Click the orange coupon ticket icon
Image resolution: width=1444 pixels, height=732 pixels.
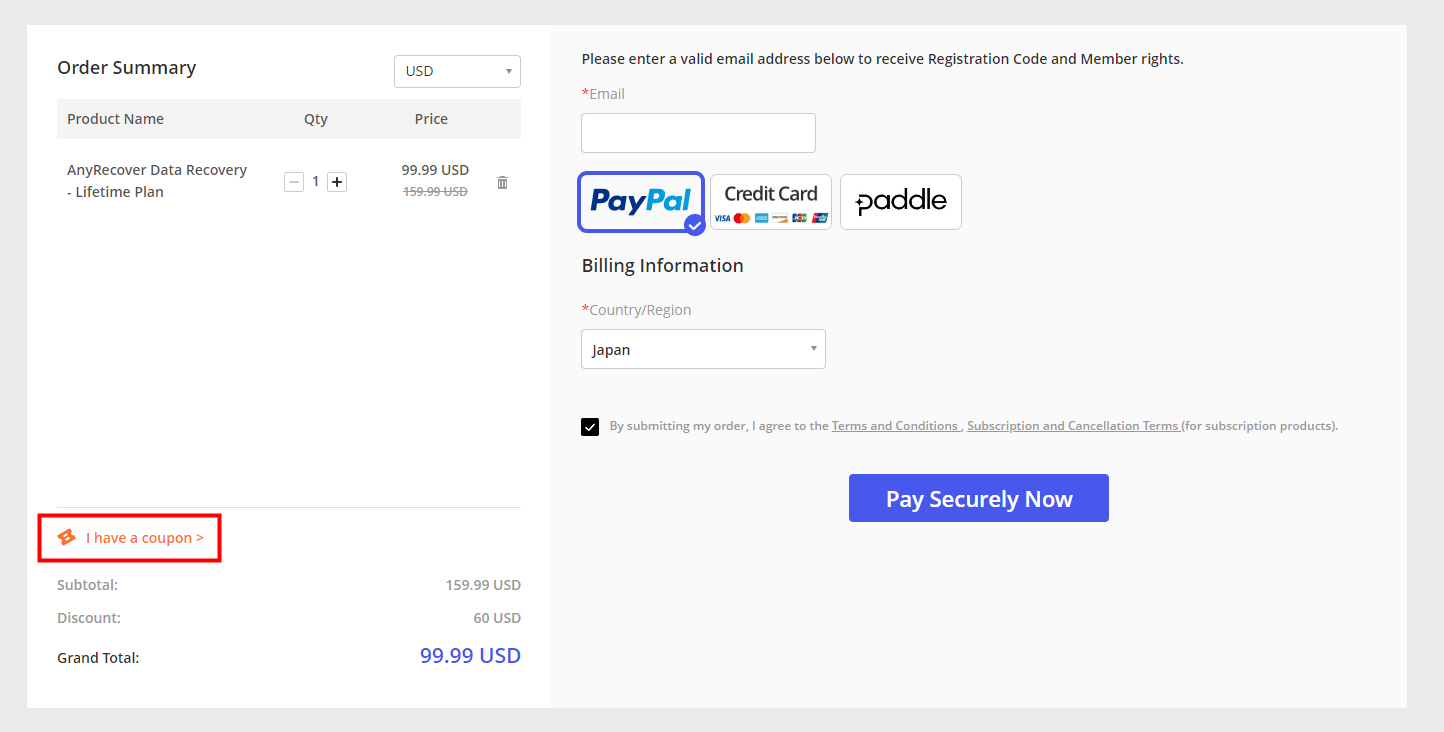point(67,538)
